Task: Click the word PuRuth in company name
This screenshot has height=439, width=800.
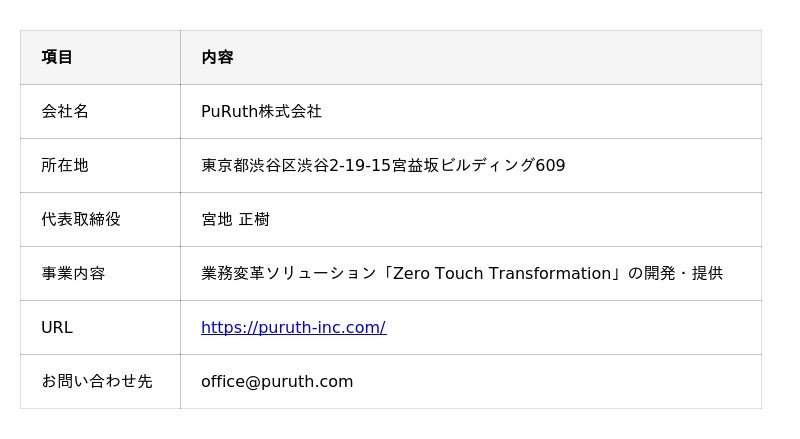Action: pyautogui.click(x=229, y=111)
